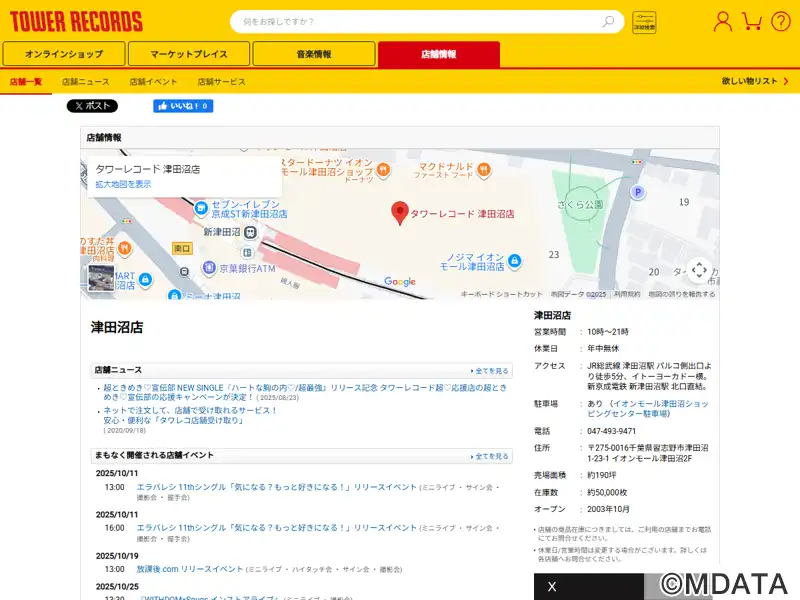The image size is (800, 600).
Task: Open 店舗サービス submenu item
Action: 221,82
